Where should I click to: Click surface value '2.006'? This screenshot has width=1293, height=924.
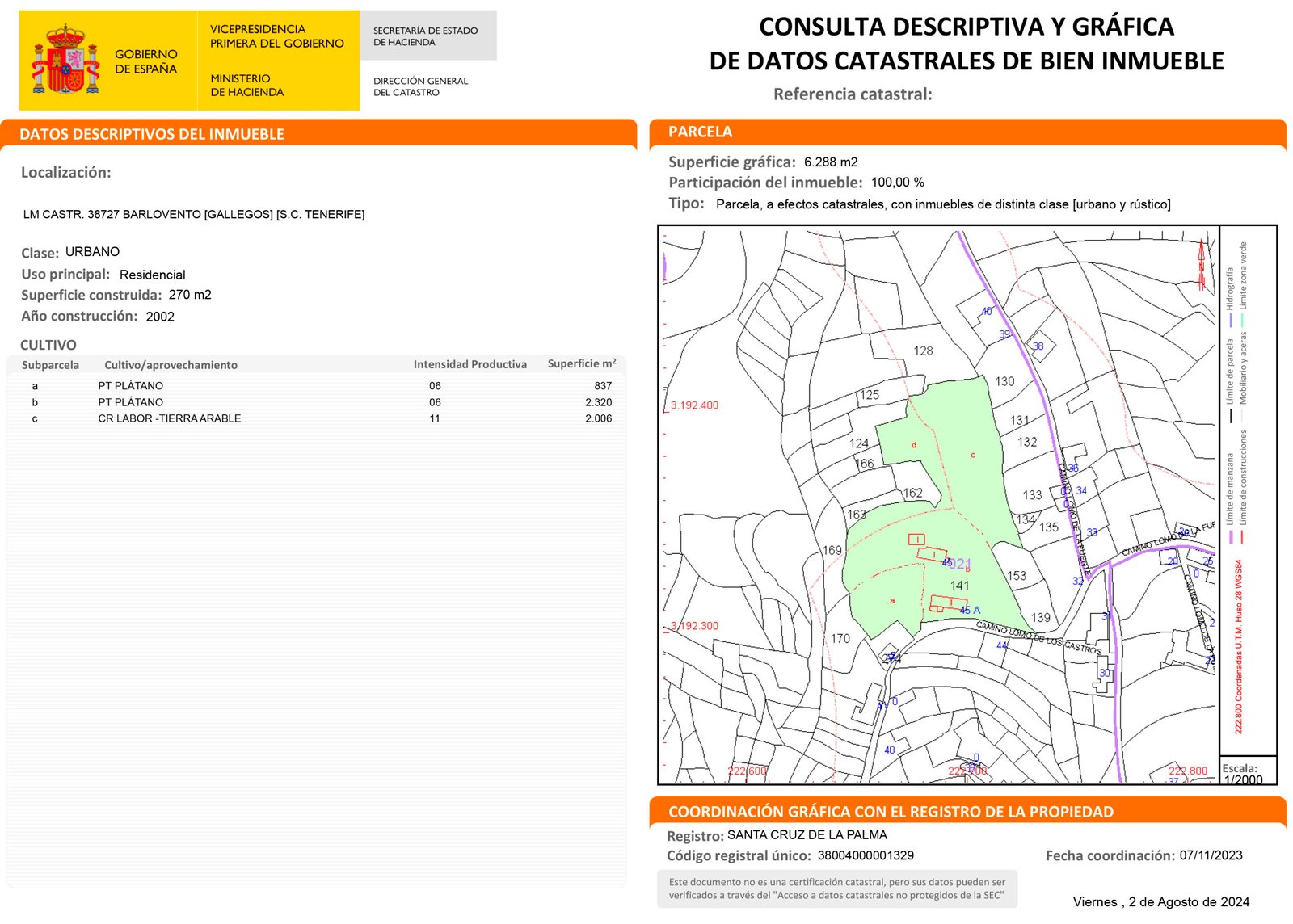click(599, 418)
